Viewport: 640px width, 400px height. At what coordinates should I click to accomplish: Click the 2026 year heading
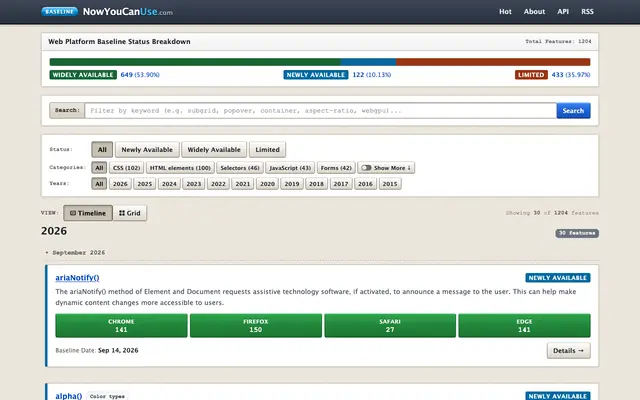[54, 231]
